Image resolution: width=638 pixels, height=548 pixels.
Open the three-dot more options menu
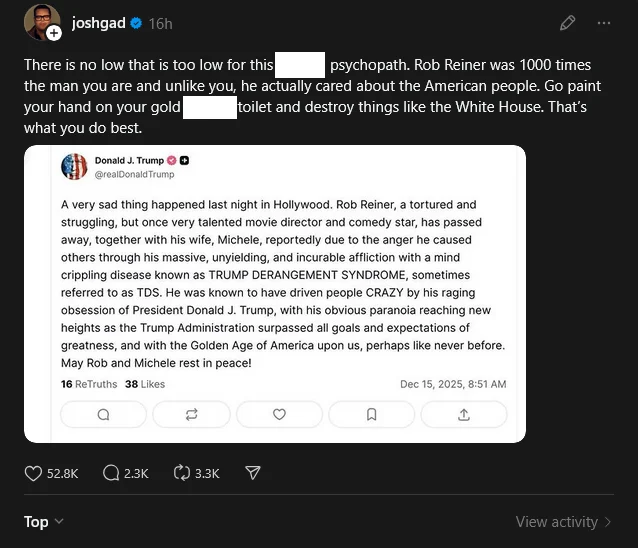tap(603, 22)
